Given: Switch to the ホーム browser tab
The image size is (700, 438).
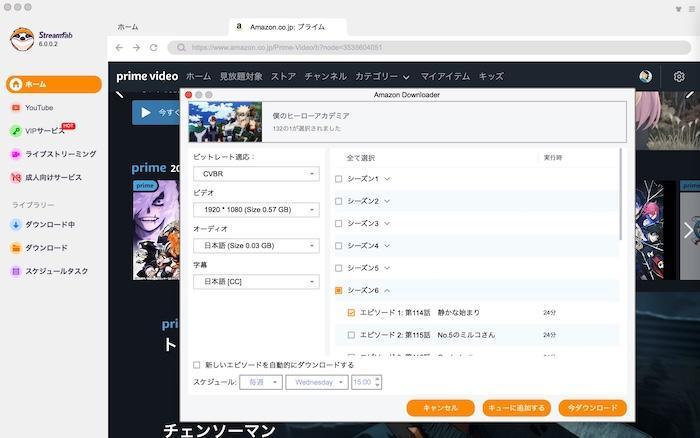Looking at the screenshot, I should point(128,27).
